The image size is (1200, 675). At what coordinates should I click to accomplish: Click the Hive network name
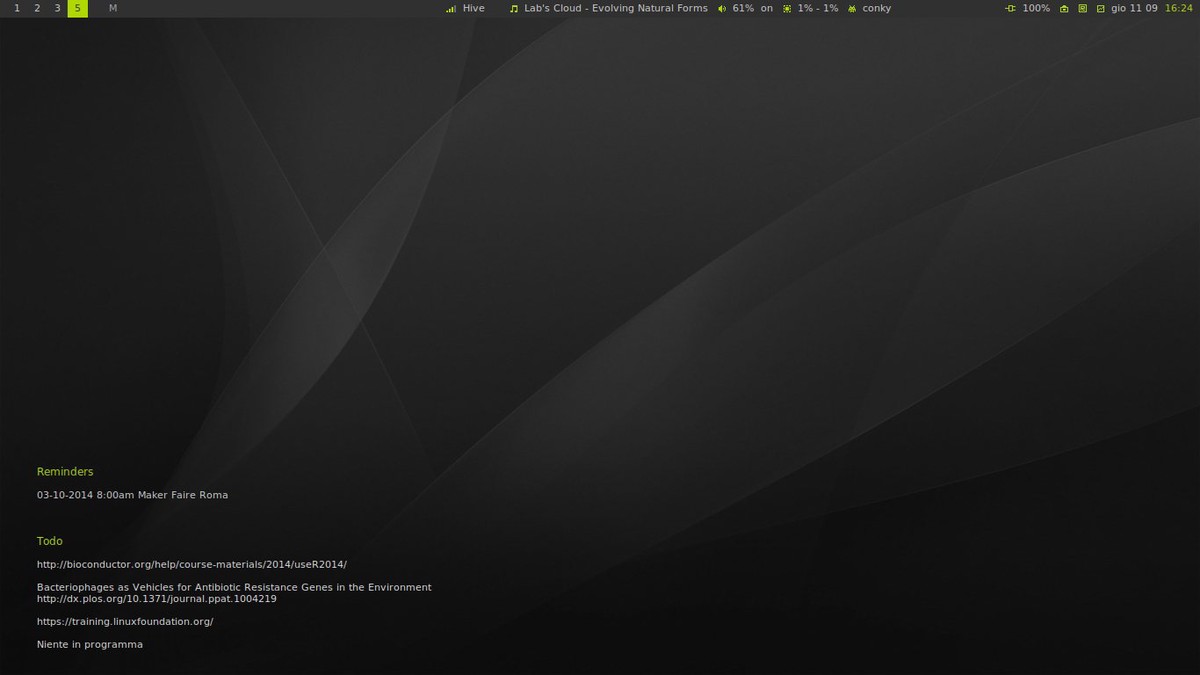click(472, 8)
